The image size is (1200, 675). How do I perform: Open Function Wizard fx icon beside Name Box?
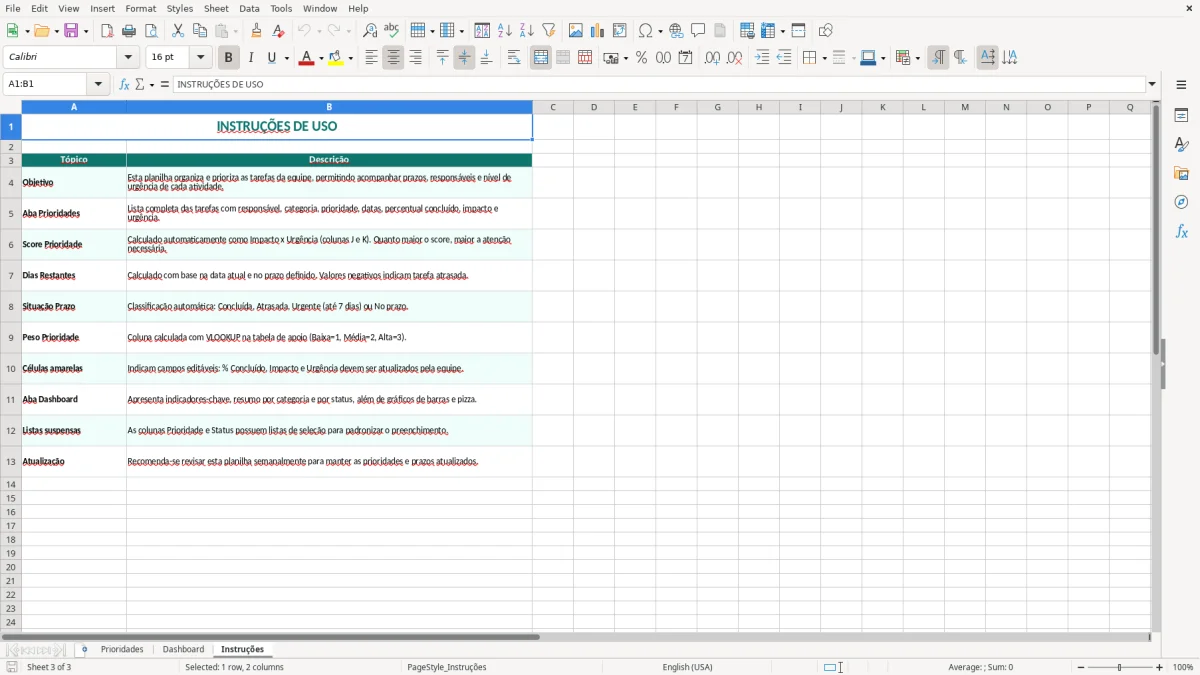(x=124, y=85)
